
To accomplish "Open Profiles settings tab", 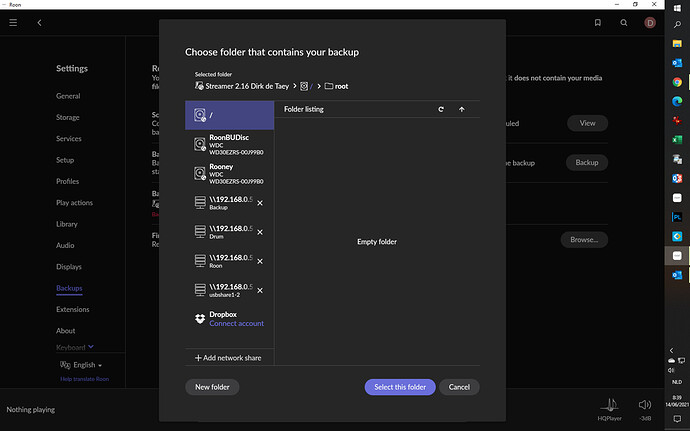I will [67, 181].
